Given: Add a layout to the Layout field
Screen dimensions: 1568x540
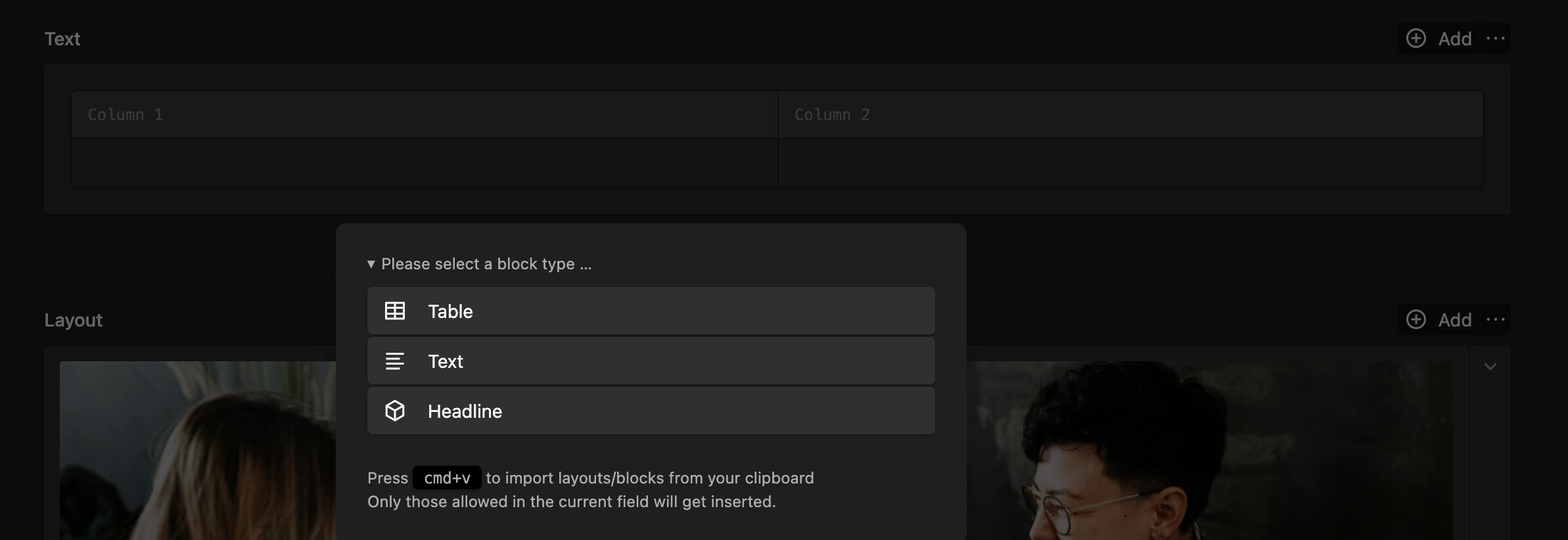Looking at the screenshot, I should [x=1439, y=320].
